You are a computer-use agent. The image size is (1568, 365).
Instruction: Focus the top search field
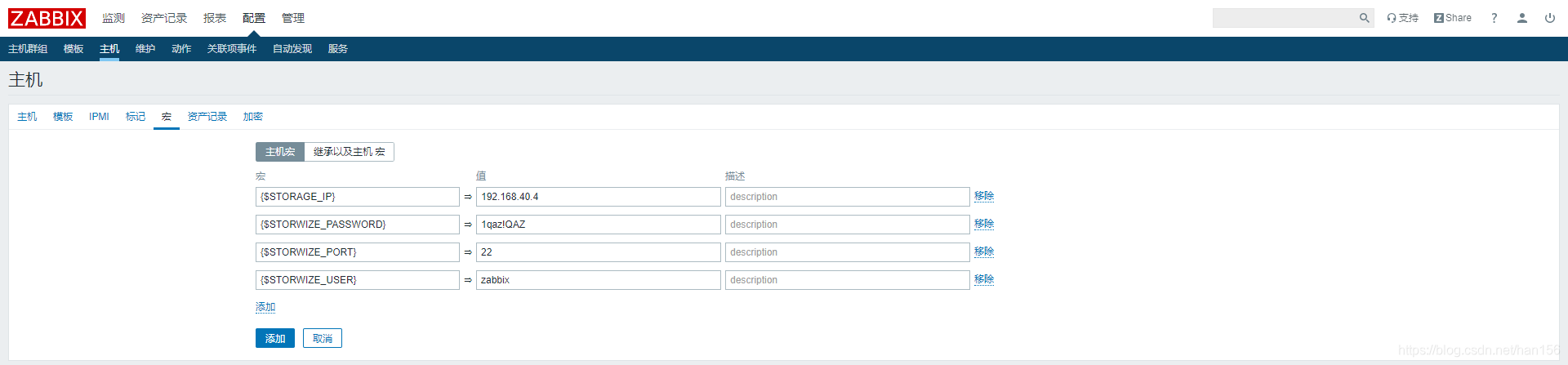(x=1285, y=18)
